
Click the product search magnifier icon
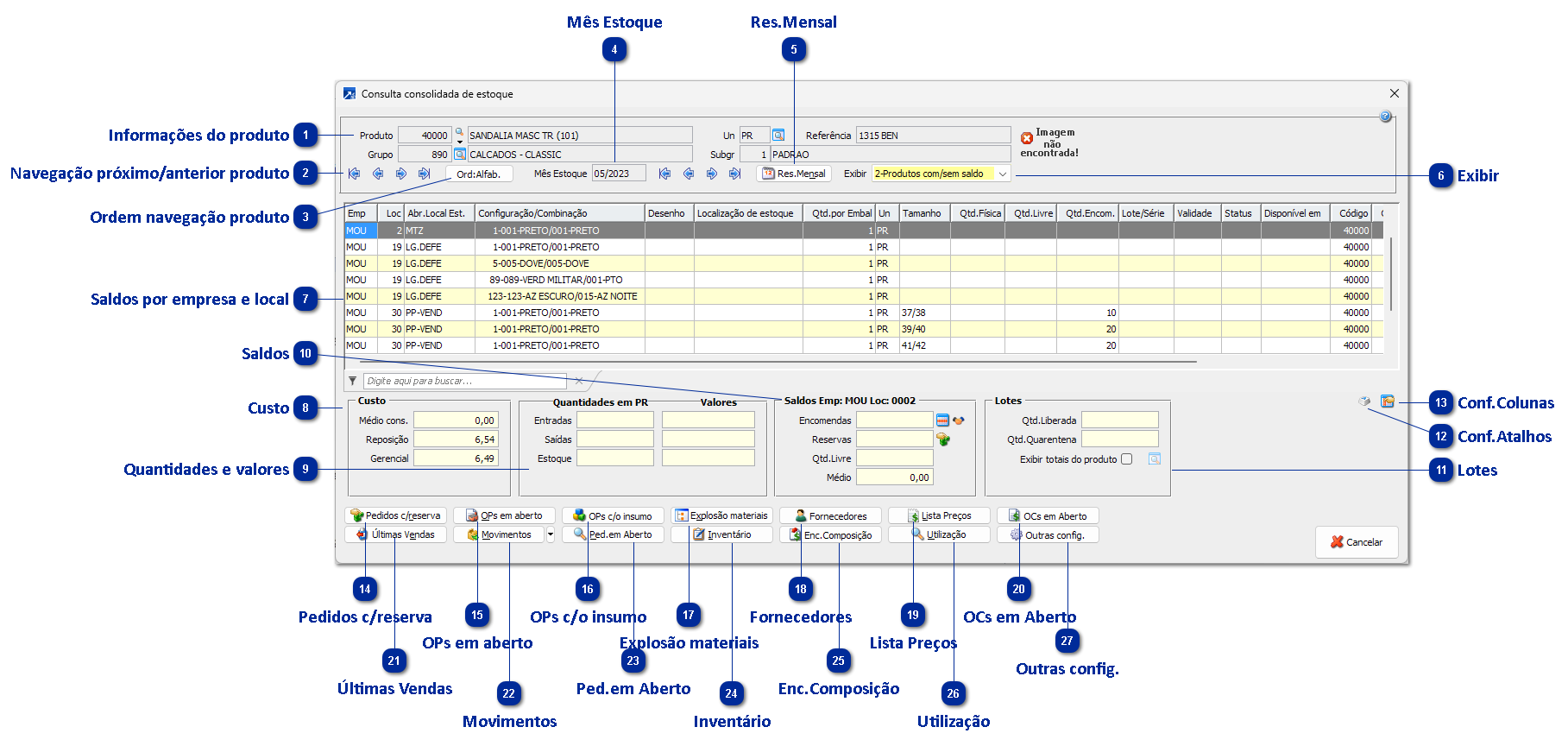459,132
